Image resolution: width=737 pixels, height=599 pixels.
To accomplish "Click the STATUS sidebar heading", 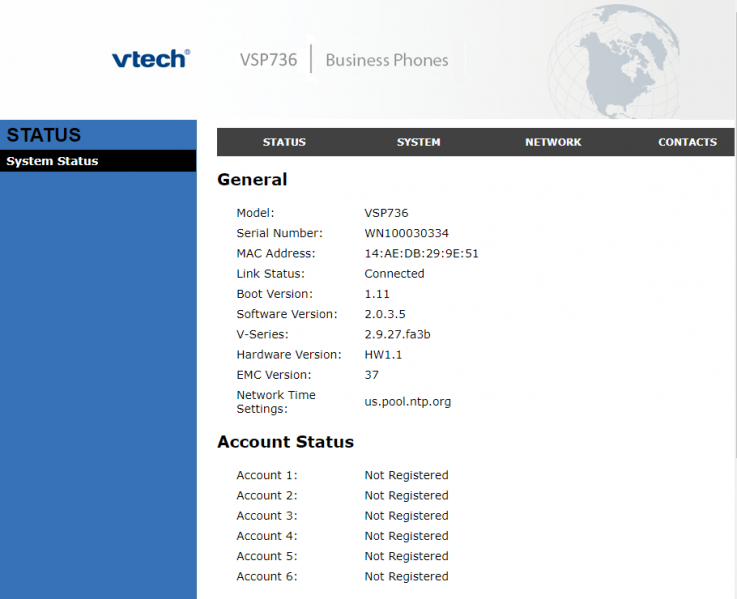I will click(44, 135).
